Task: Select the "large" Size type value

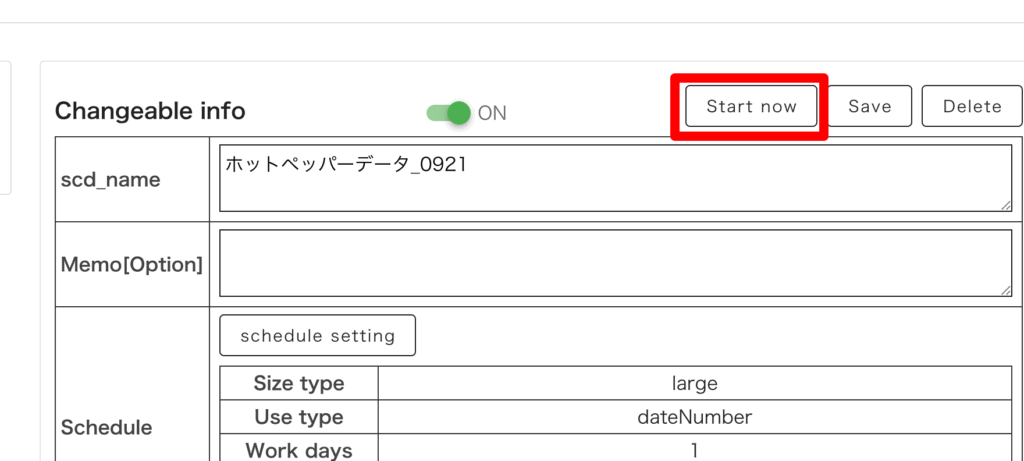Action: click(694, 383)
